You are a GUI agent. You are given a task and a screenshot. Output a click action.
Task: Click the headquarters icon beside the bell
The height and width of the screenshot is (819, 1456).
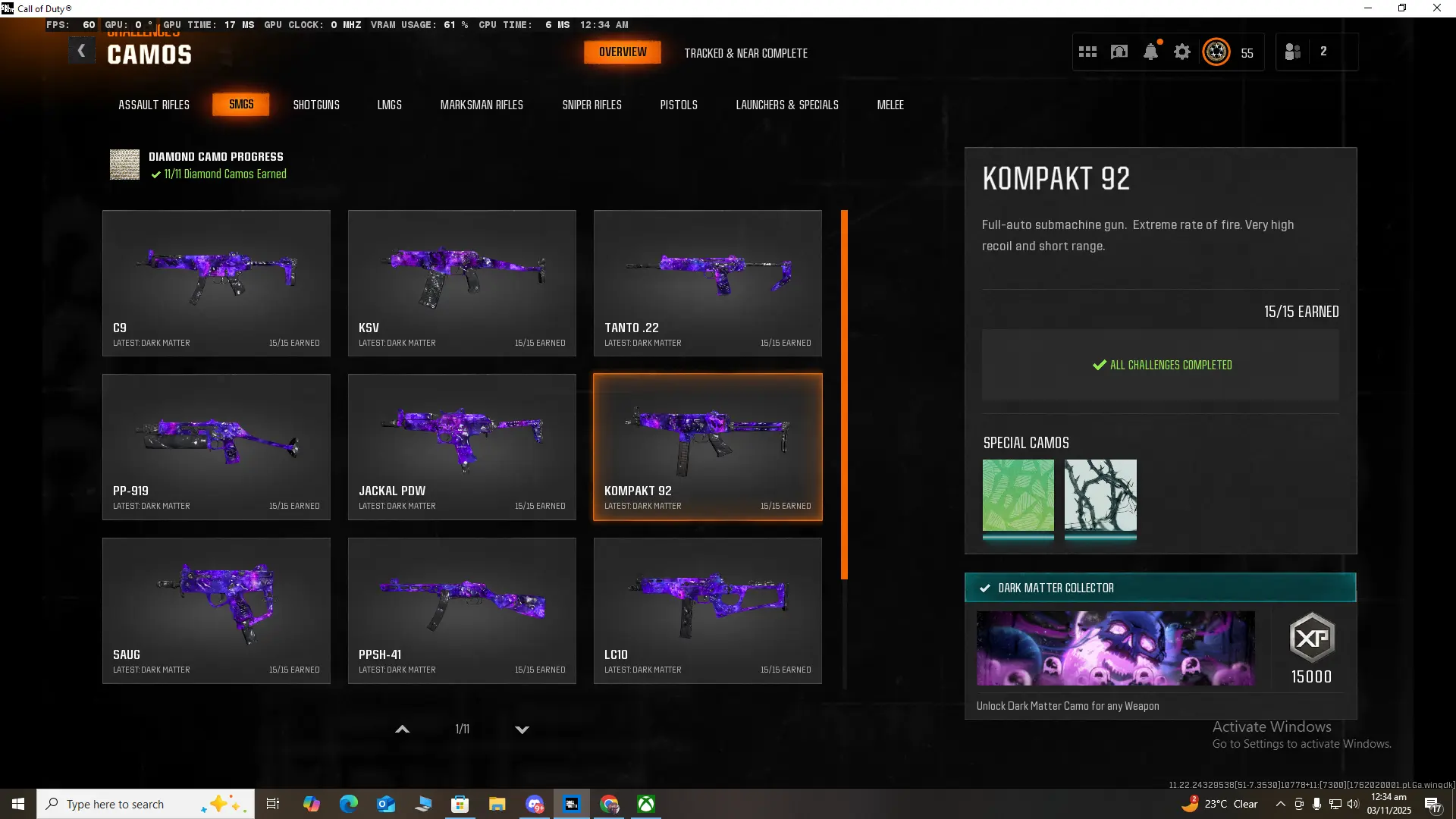click(x=1119, y=52)
